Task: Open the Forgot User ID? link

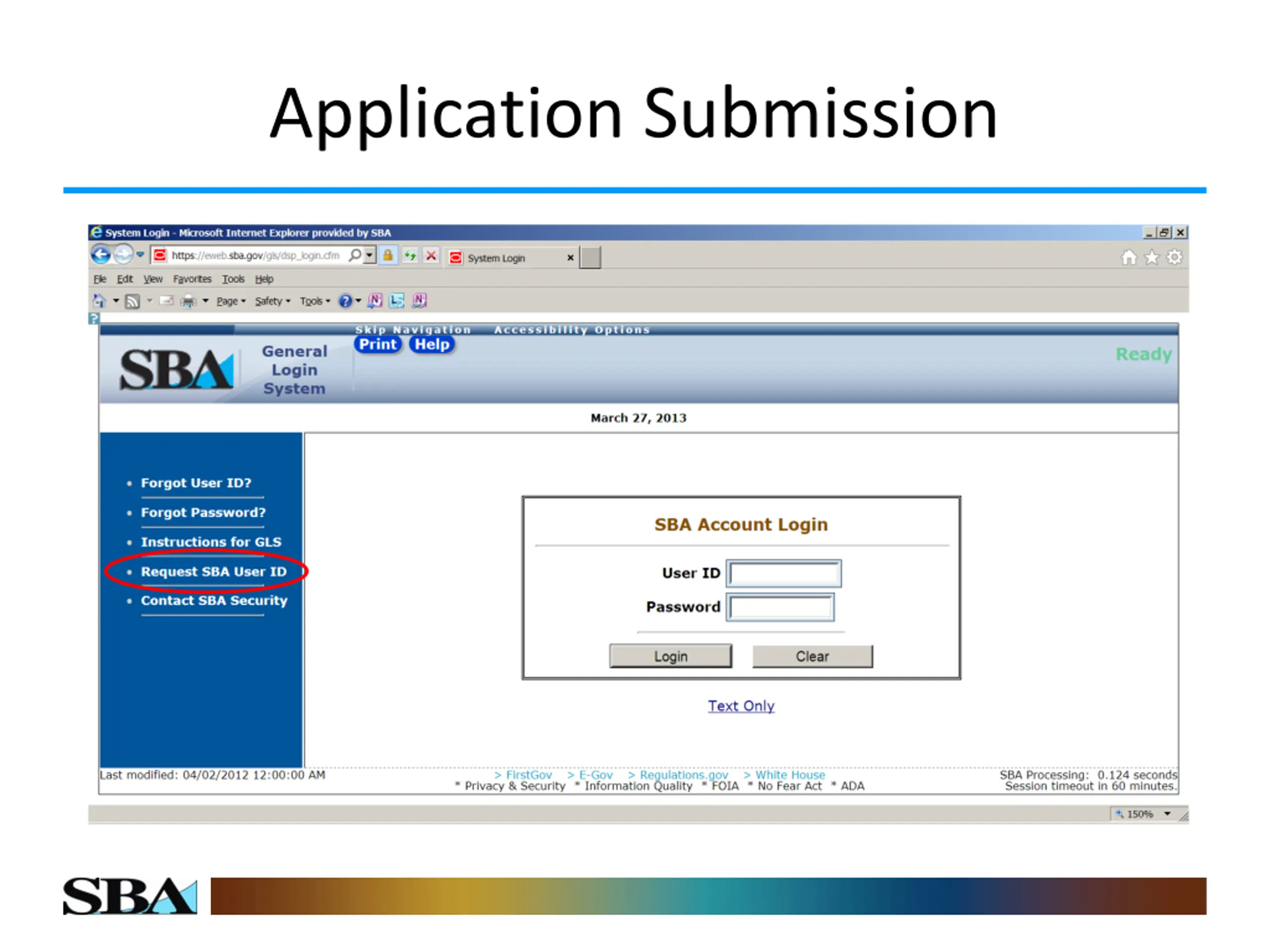Action: (x=196, y=483)
